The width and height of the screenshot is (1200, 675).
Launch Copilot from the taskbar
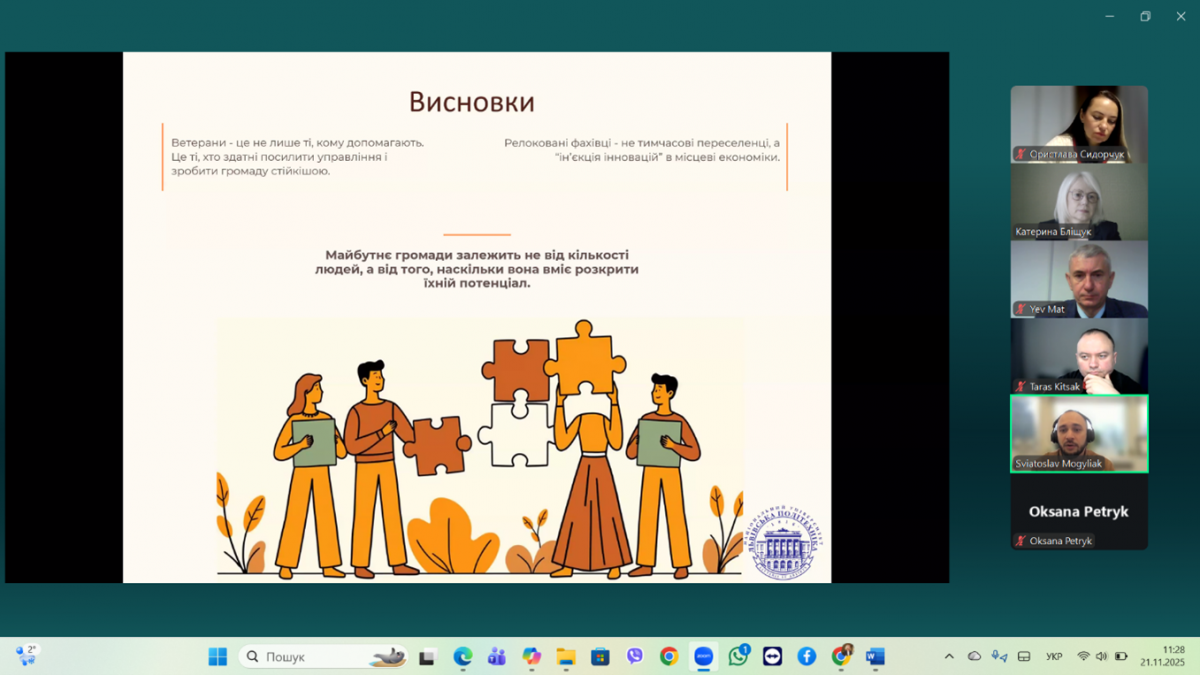click(531, 657)
